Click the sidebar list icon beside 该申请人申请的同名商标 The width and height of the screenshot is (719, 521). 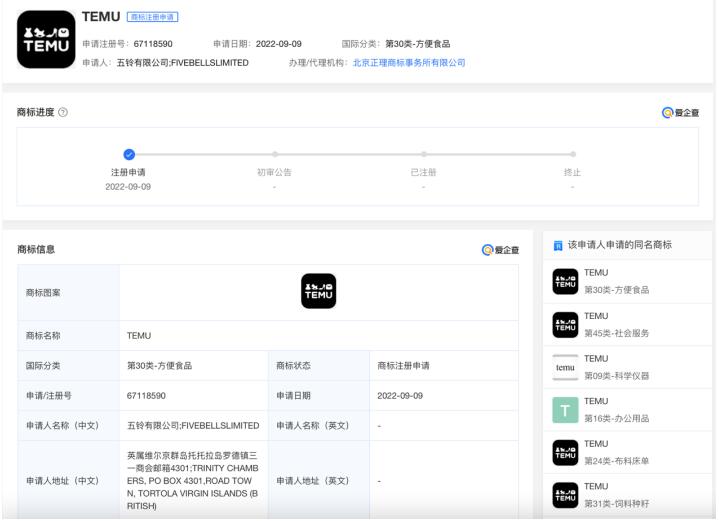558,245
